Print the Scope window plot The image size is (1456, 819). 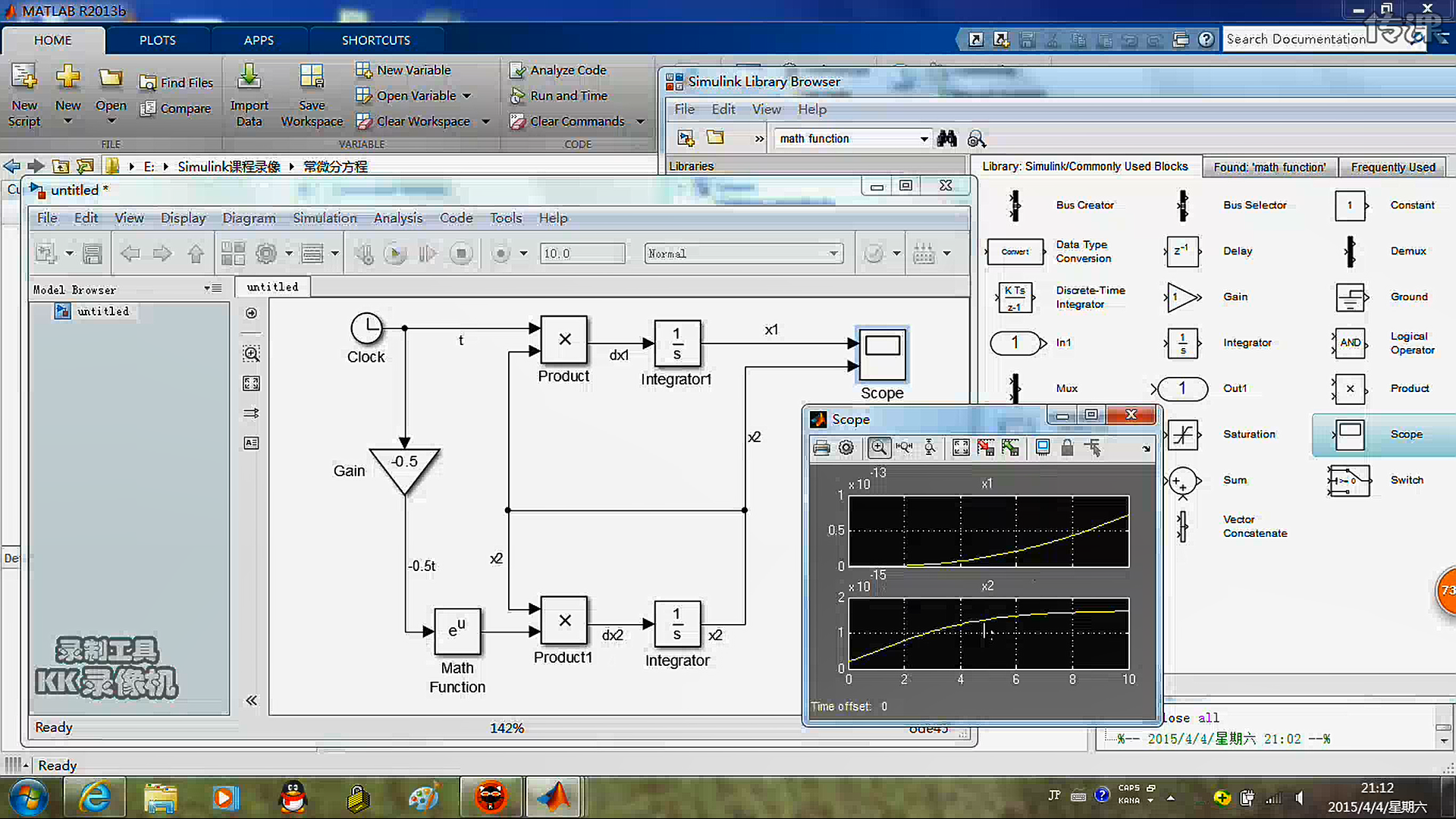[x=821, y=448]
